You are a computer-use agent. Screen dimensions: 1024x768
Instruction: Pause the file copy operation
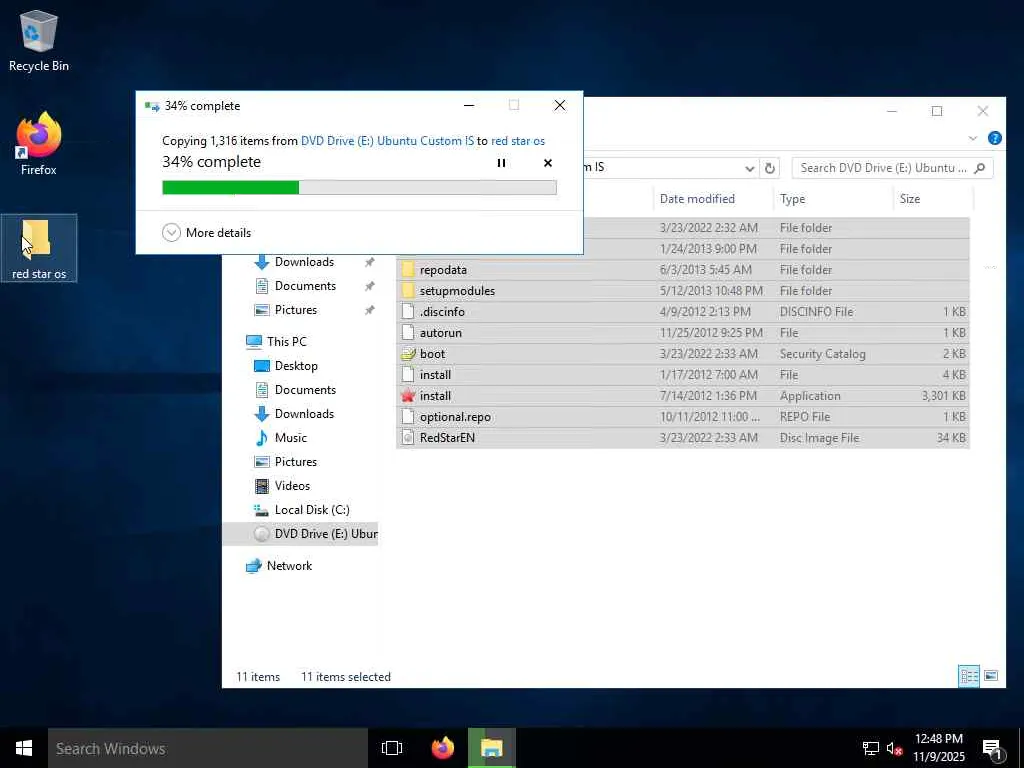501,163
